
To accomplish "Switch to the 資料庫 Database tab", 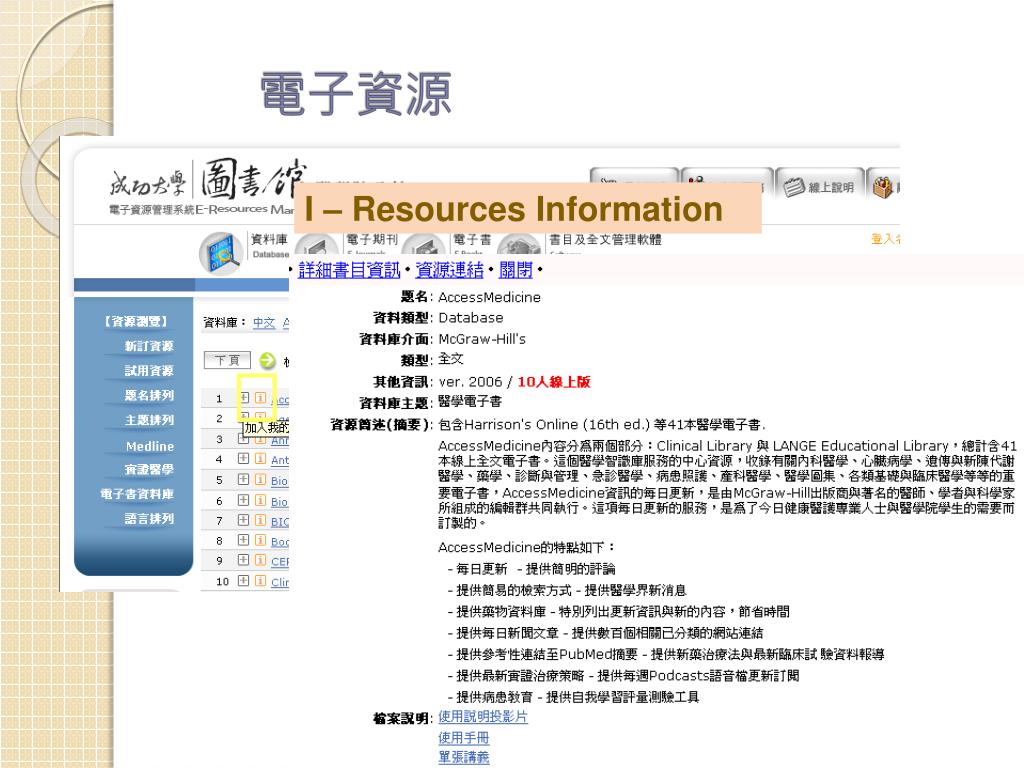I will pos(269,245).
